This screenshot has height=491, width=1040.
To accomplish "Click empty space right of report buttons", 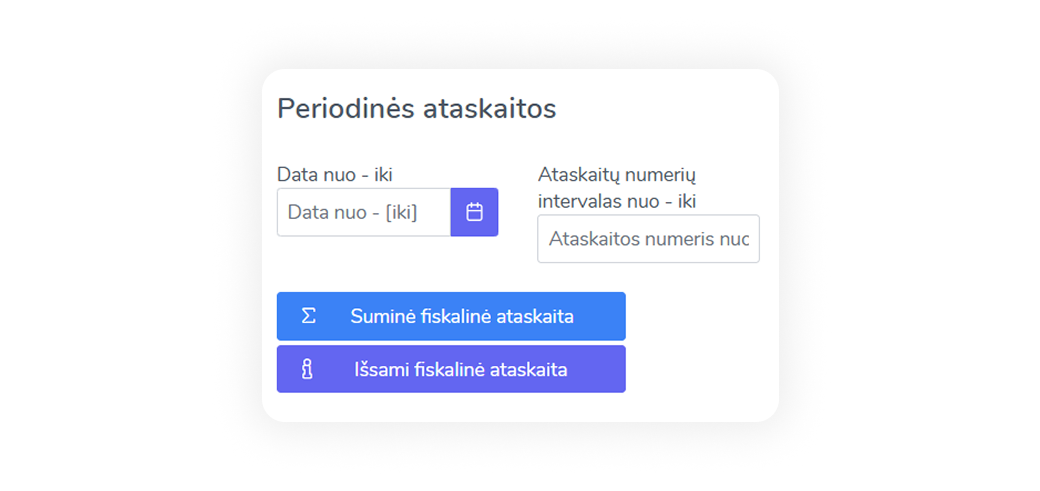I will (700, 342).
